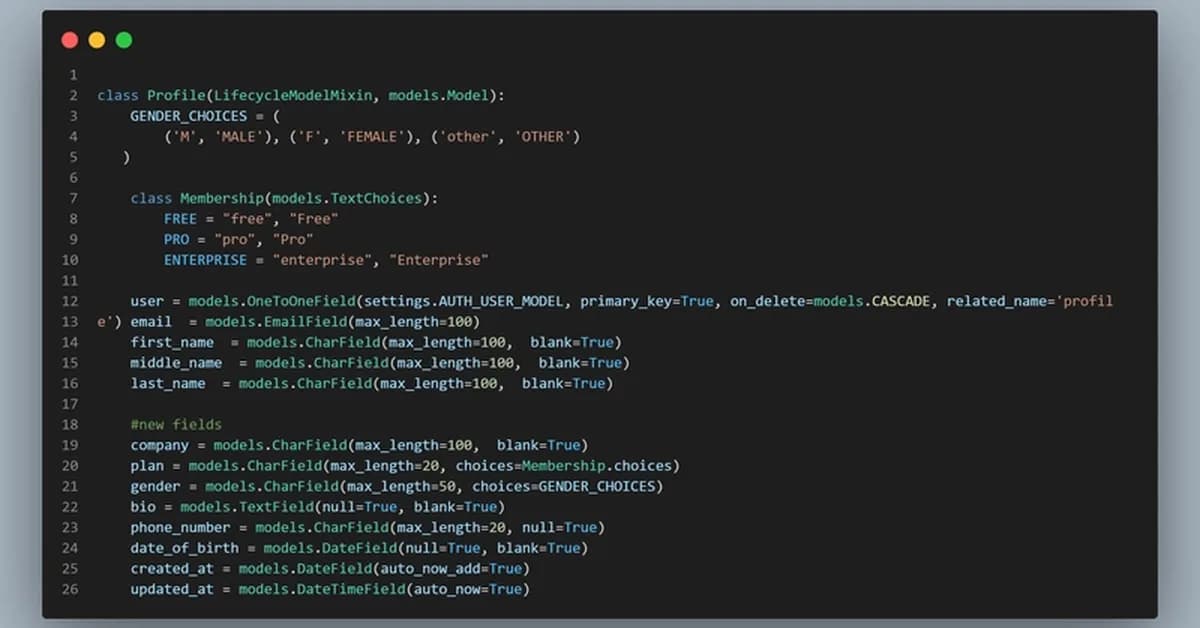1200x628 pixels.
Task: Click the green maximize traffic light button
Action: 122,39
